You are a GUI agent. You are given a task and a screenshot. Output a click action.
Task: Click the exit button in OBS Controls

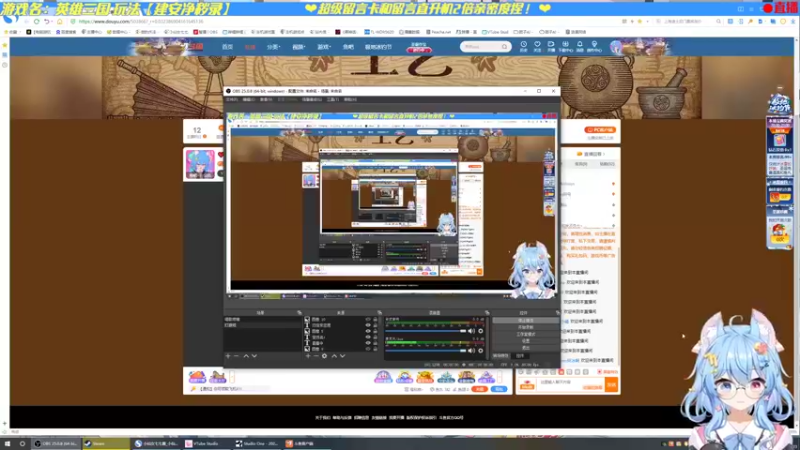[526, 347]
